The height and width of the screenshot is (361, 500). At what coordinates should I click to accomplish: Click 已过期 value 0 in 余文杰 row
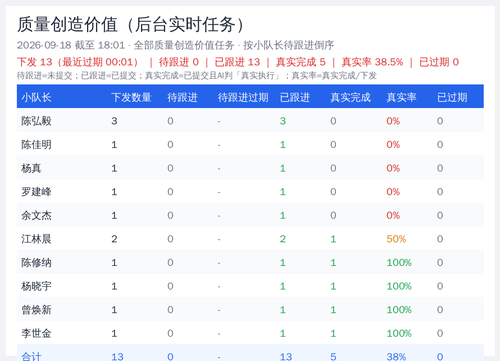tap(440, 216)
